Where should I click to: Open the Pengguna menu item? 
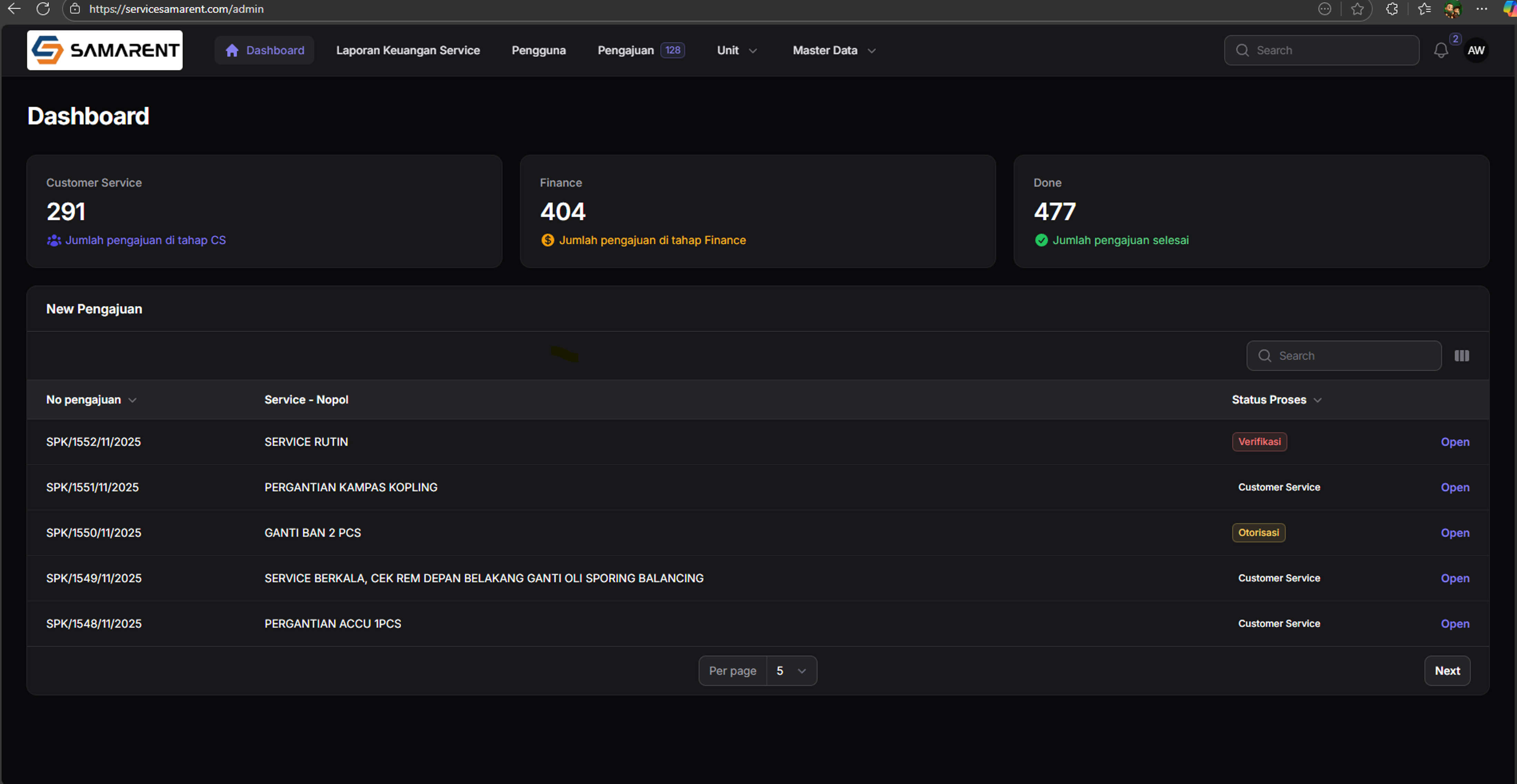coord(538,51)
